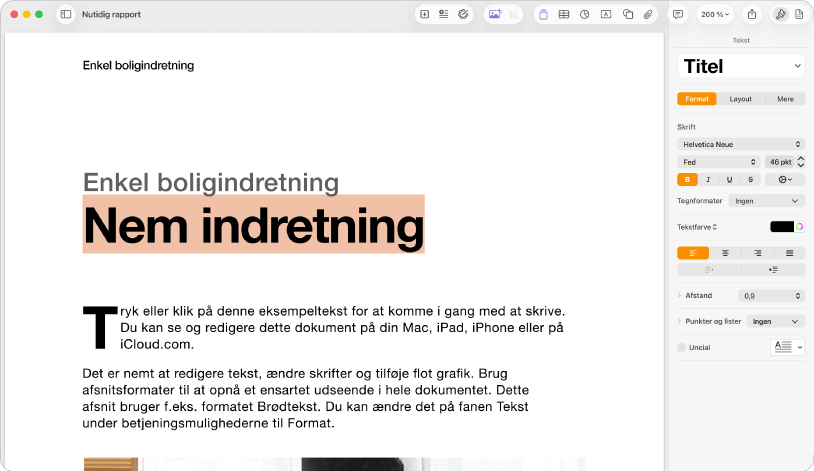814x471 pixels.
Task: Toggle underline U formatting
Action: pyautogui.click(x=729, y=180)
